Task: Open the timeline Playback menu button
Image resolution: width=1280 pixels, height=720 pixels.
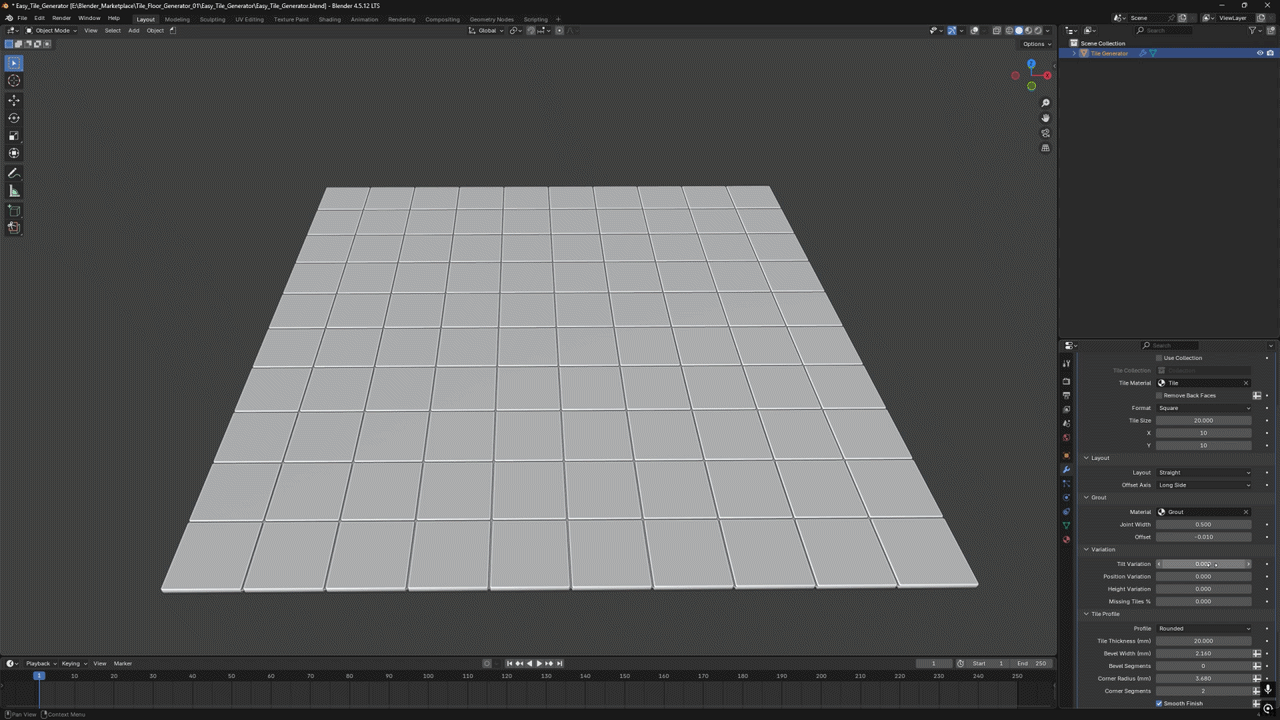Action: [x=40, y=663]
